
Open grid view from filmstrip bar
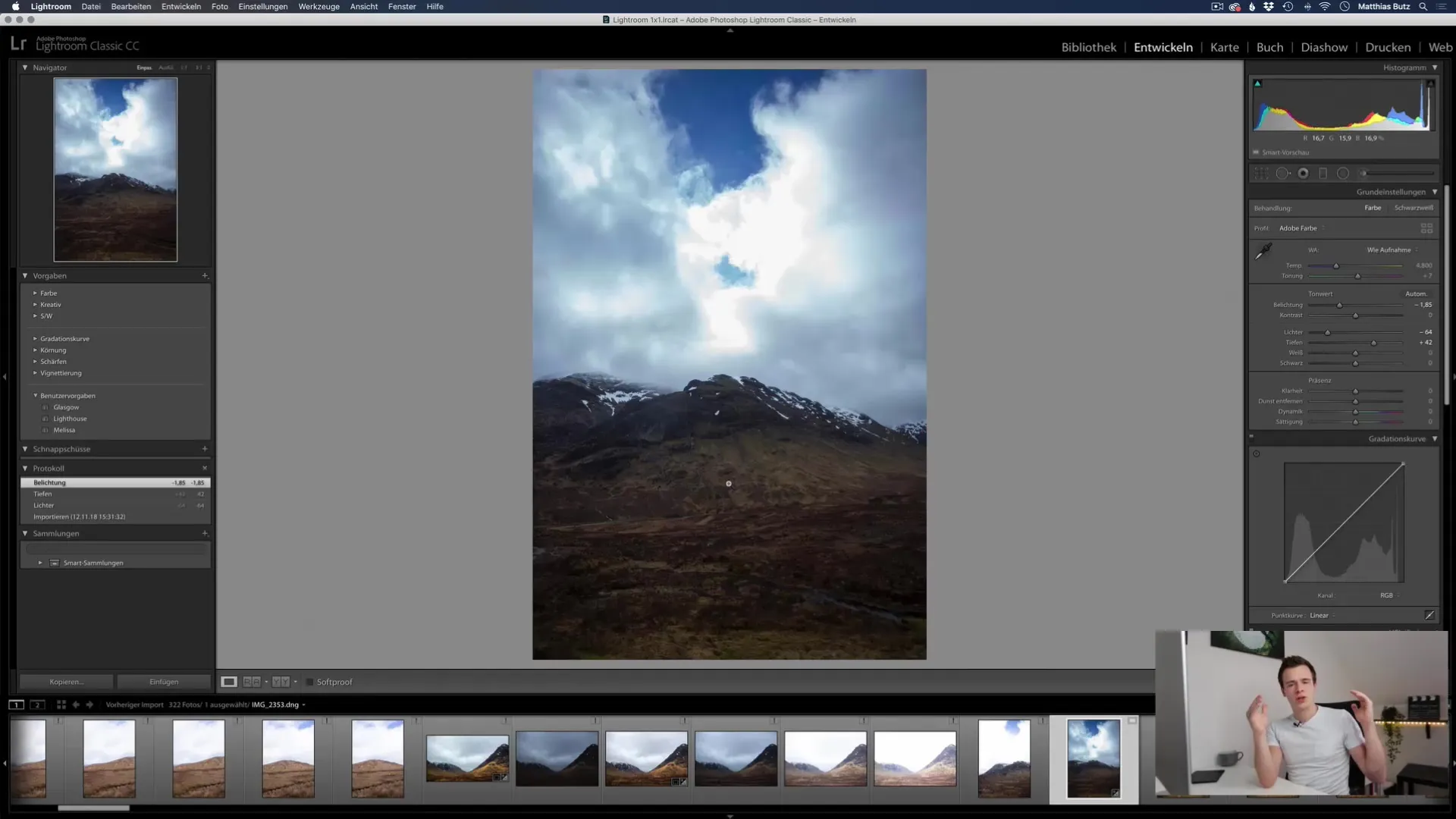pyautogui.click(x=61, y=704)
